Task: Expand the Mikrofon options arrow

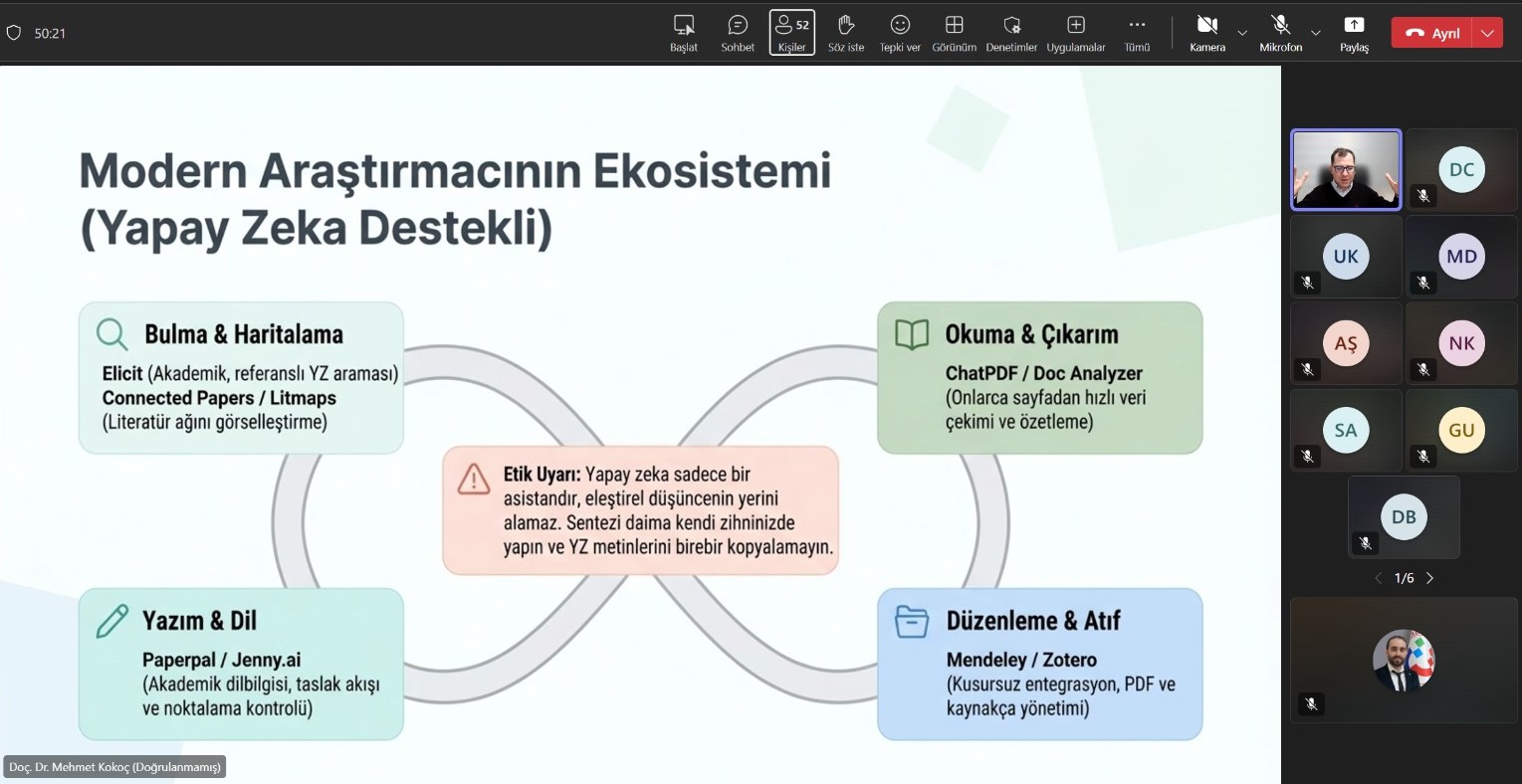Action: [x=1316, y=33]
